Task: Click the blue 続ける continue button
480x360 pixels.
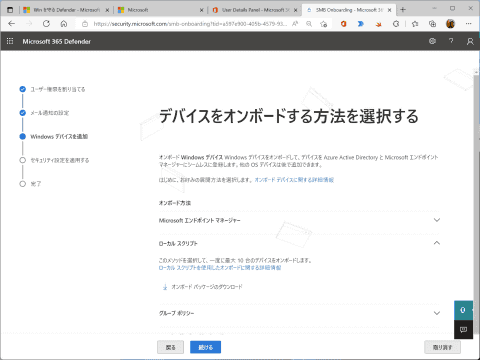Action: point(205,347)
